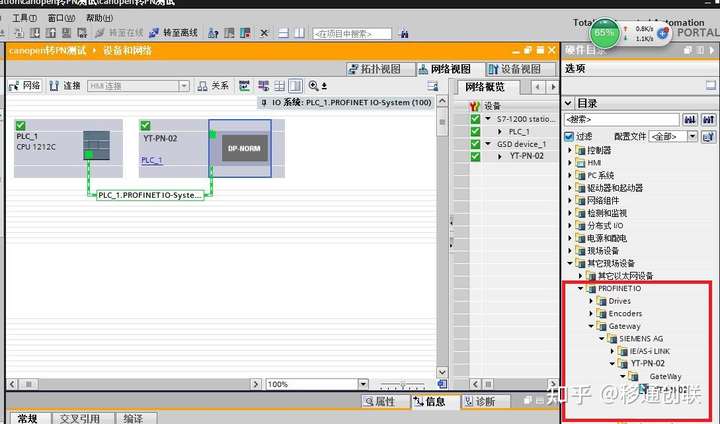Click the Relations (关系) button
This screenshot has height=424, width=720.
pyautogui.click(x=213, y=85)
